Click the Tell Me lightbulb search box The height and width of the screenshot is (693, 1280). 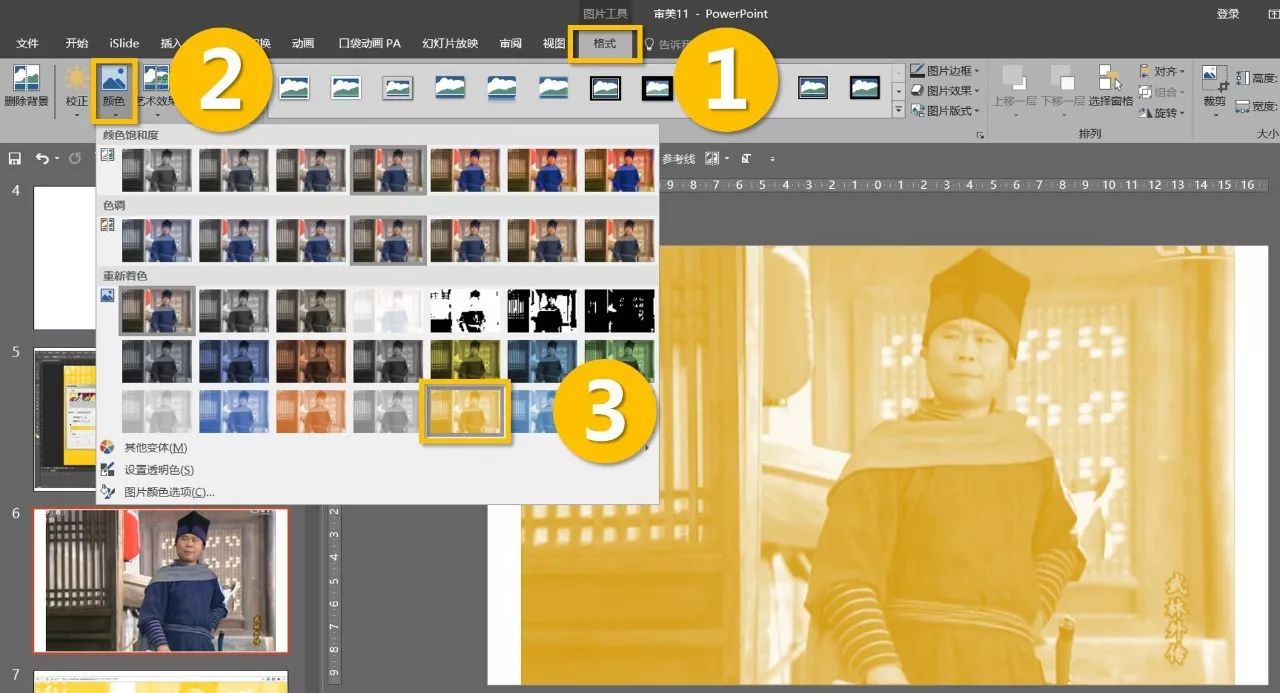click(668, 44)
